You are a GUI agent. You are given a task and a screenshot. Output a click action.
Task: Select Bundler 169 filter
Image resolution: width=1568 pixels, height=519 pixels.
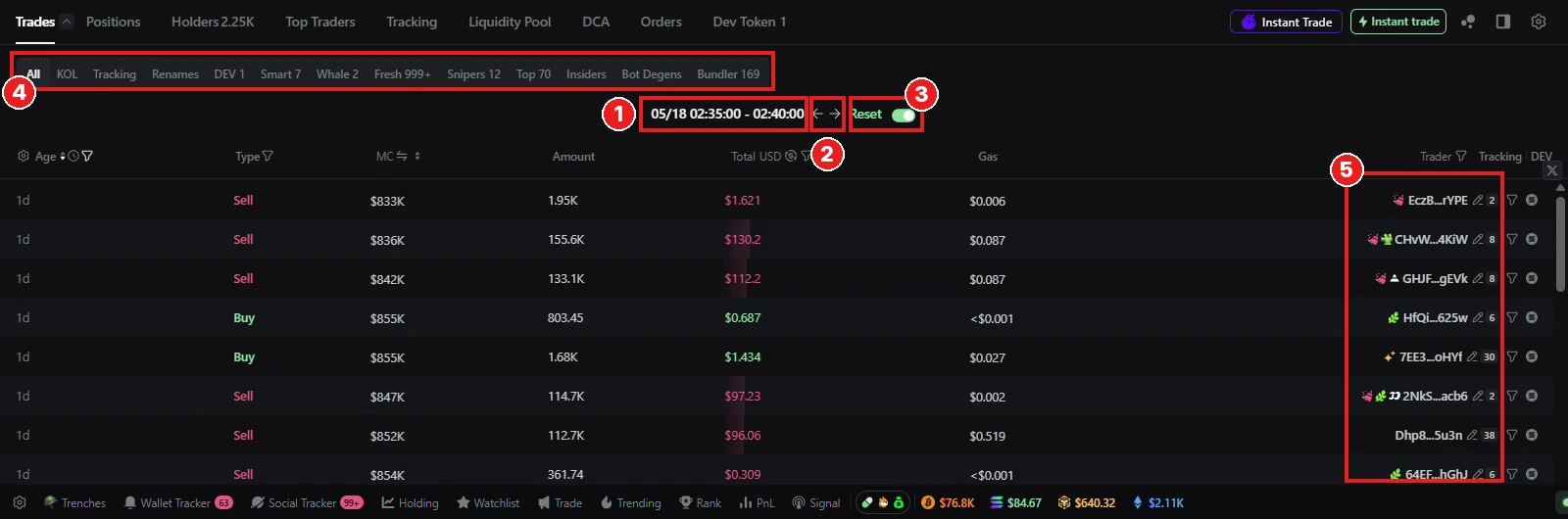[x=728, y=74]
